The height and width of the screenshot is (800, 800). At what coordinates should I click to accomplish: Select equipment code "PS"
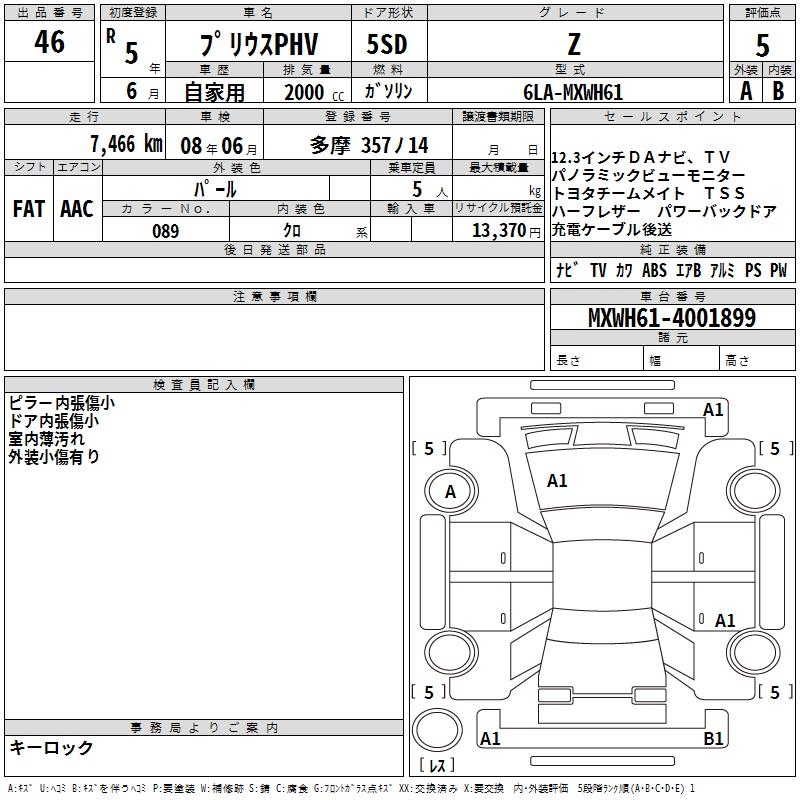pos(753,270)
